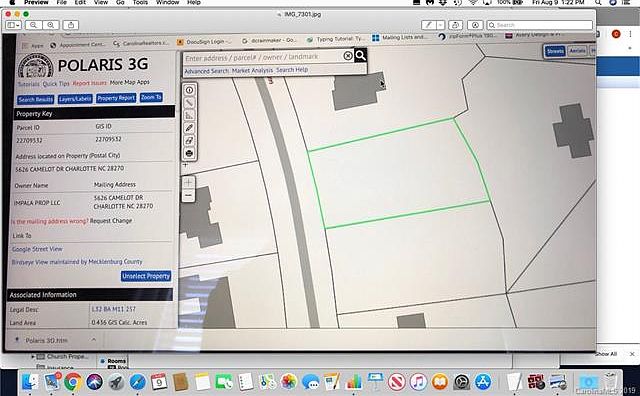Open the Google Street View link
The image size is (640, 396).
click(37, 249)
